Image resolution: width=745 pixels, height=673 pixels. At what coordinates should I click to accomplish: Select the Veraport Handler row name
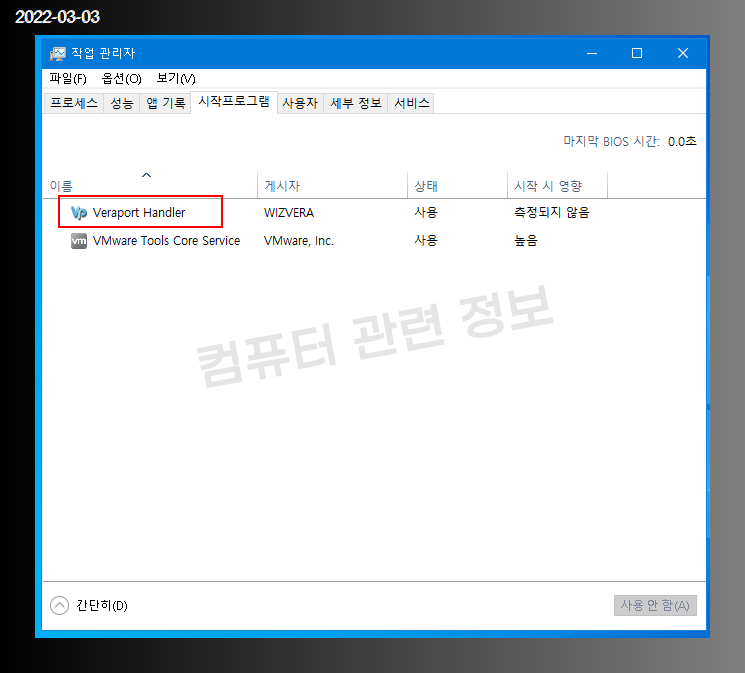[x=139, y=212]
